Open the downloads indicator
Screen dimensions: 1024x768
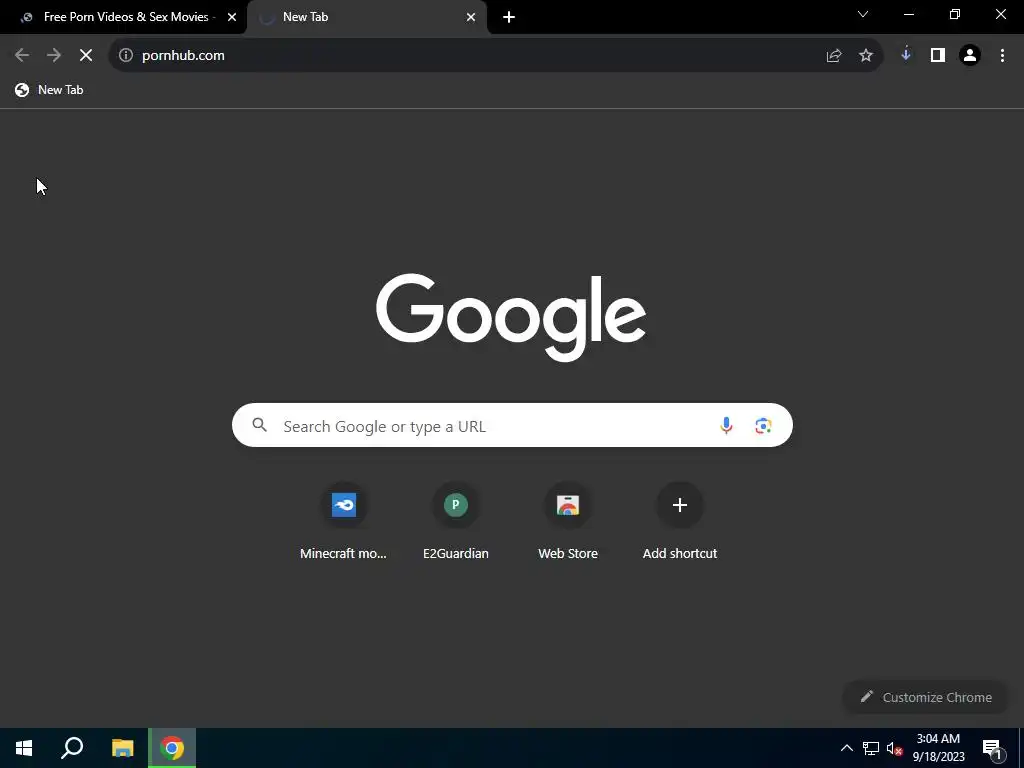tap(906, 56)
